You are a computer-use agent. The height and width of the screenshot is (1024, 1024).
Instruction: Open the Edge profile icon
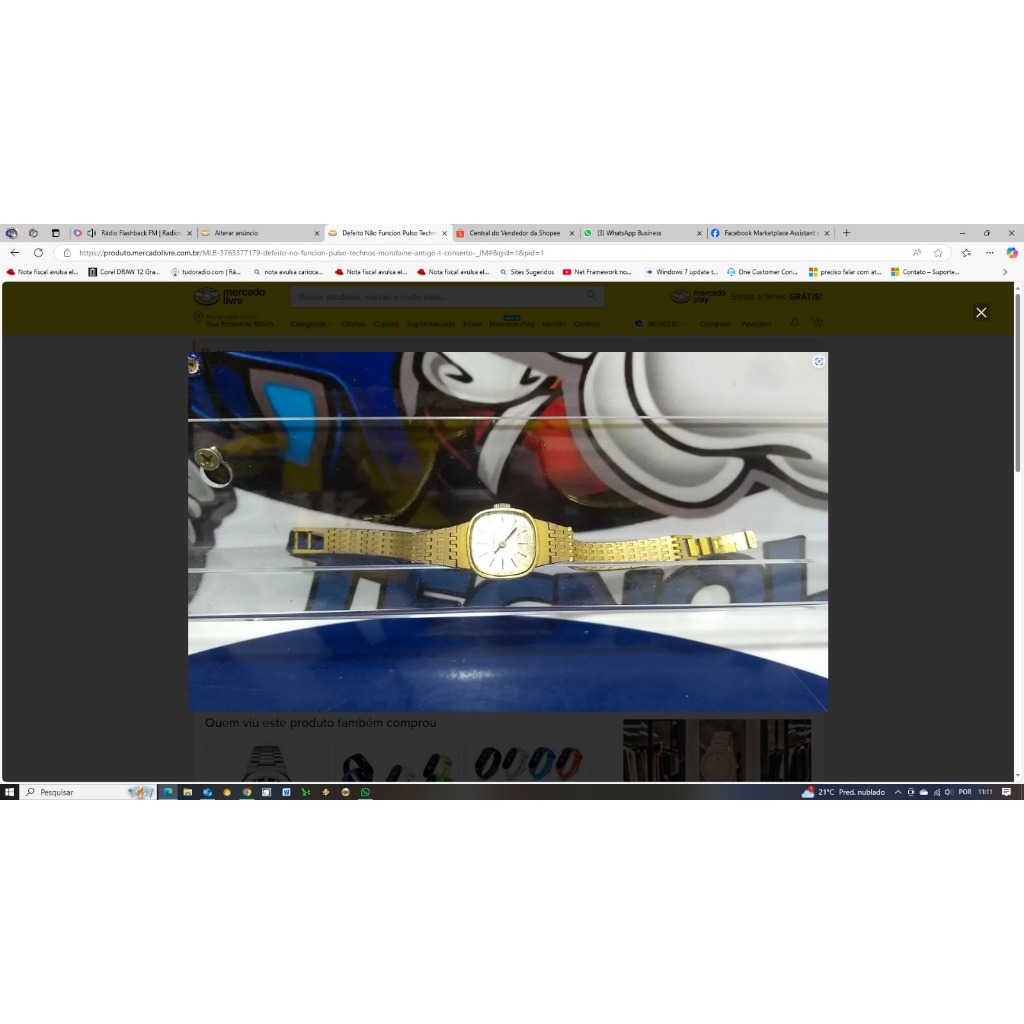(12, 233)
